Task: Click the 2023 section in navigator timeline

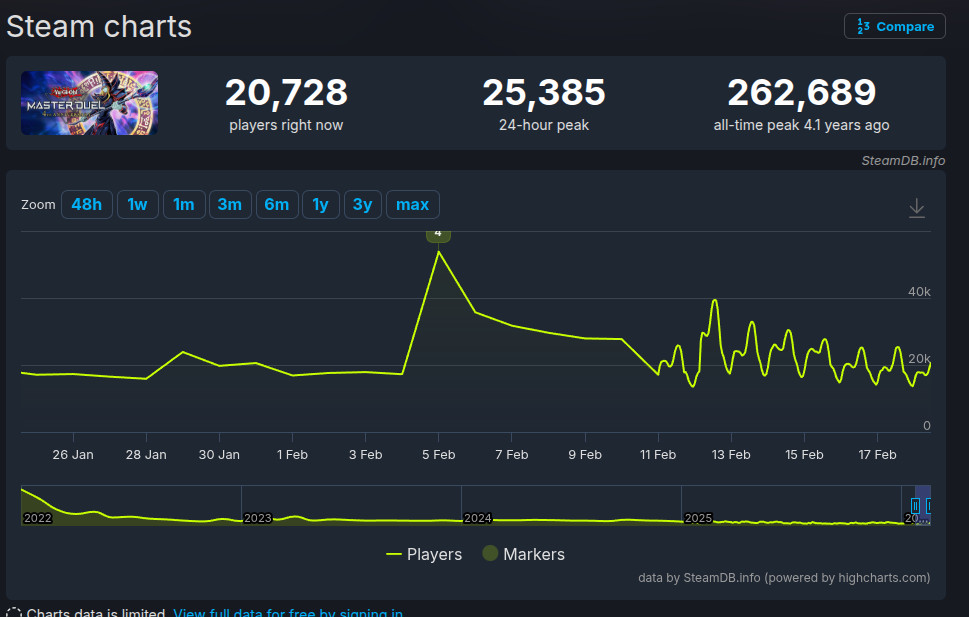Action: click(258, 518)
